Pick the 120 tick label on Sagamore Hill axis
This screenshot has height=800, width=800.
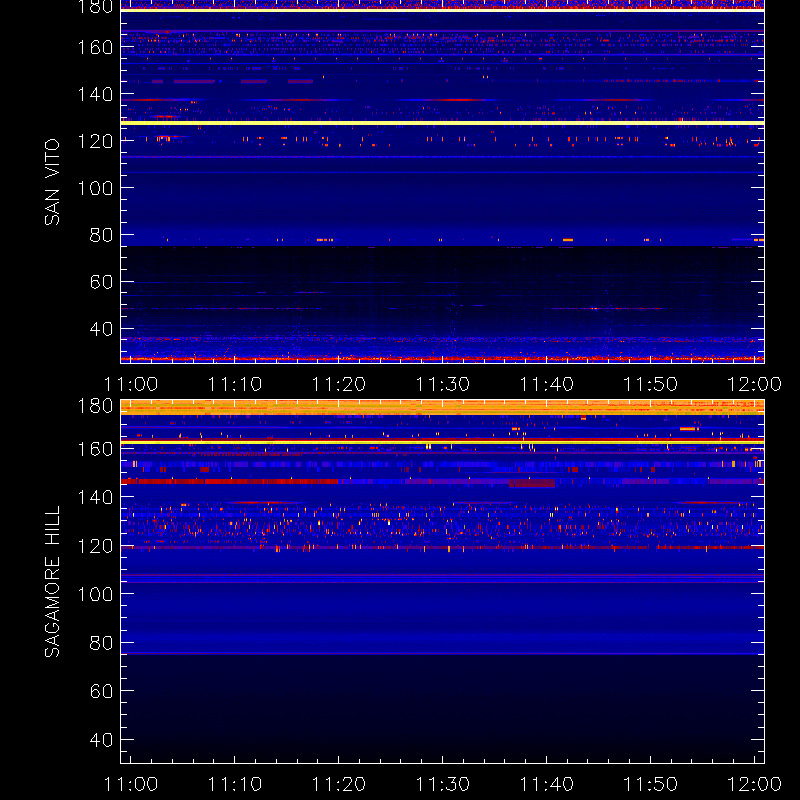click(x=95, y=546)
